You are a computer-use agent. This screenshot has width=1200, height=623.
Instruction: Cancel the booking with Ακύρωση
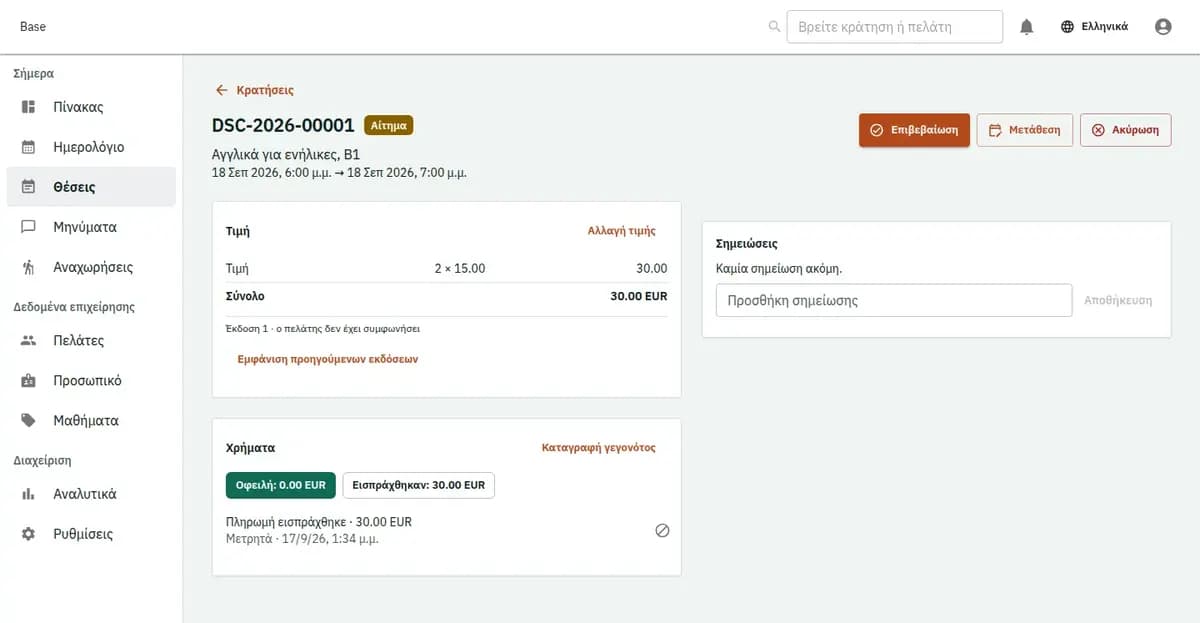coord(1125,130)
